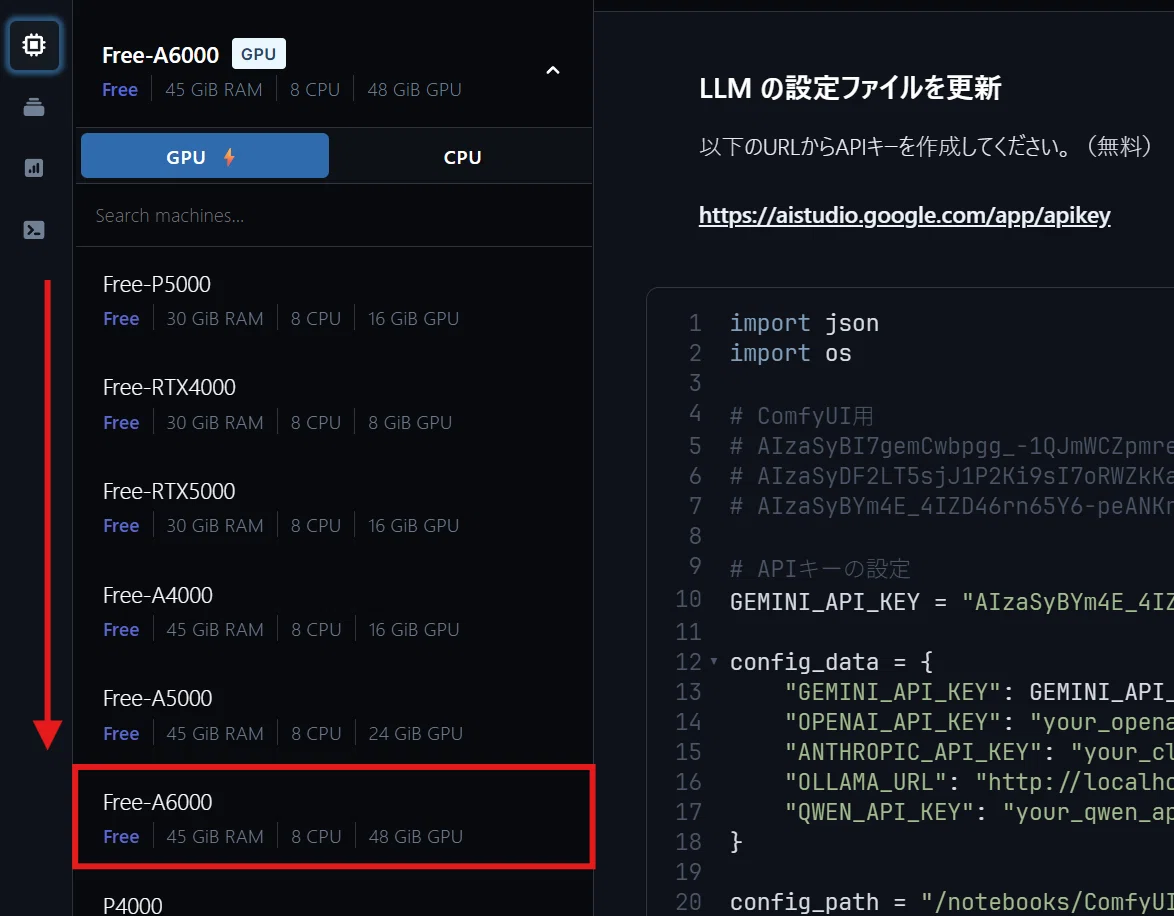Screen dimensions: 1174x916
Task: Click the '# ComfyUI用' comment line
Action: point(801,416)
